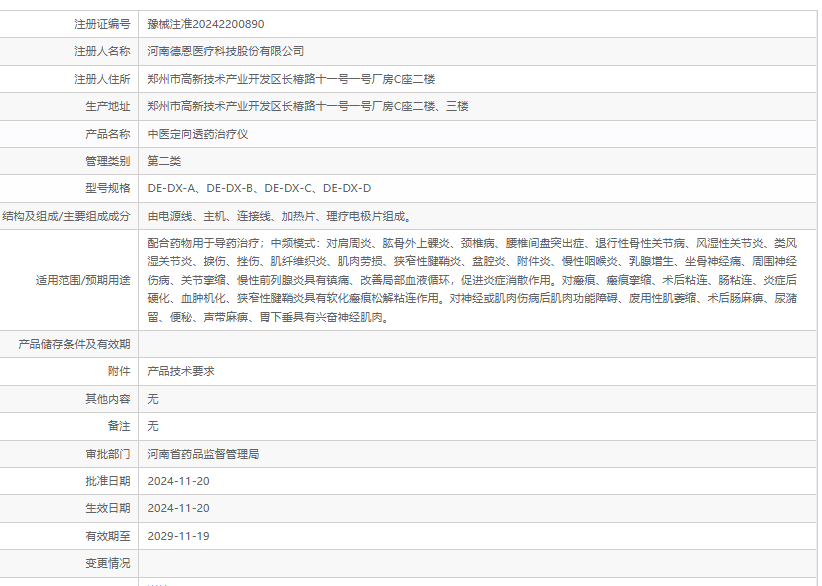Click the registration number 豫械注准20242200890
Image resolution: width=822 pixels, height=586 pixels.
click(x=206, y=24)
